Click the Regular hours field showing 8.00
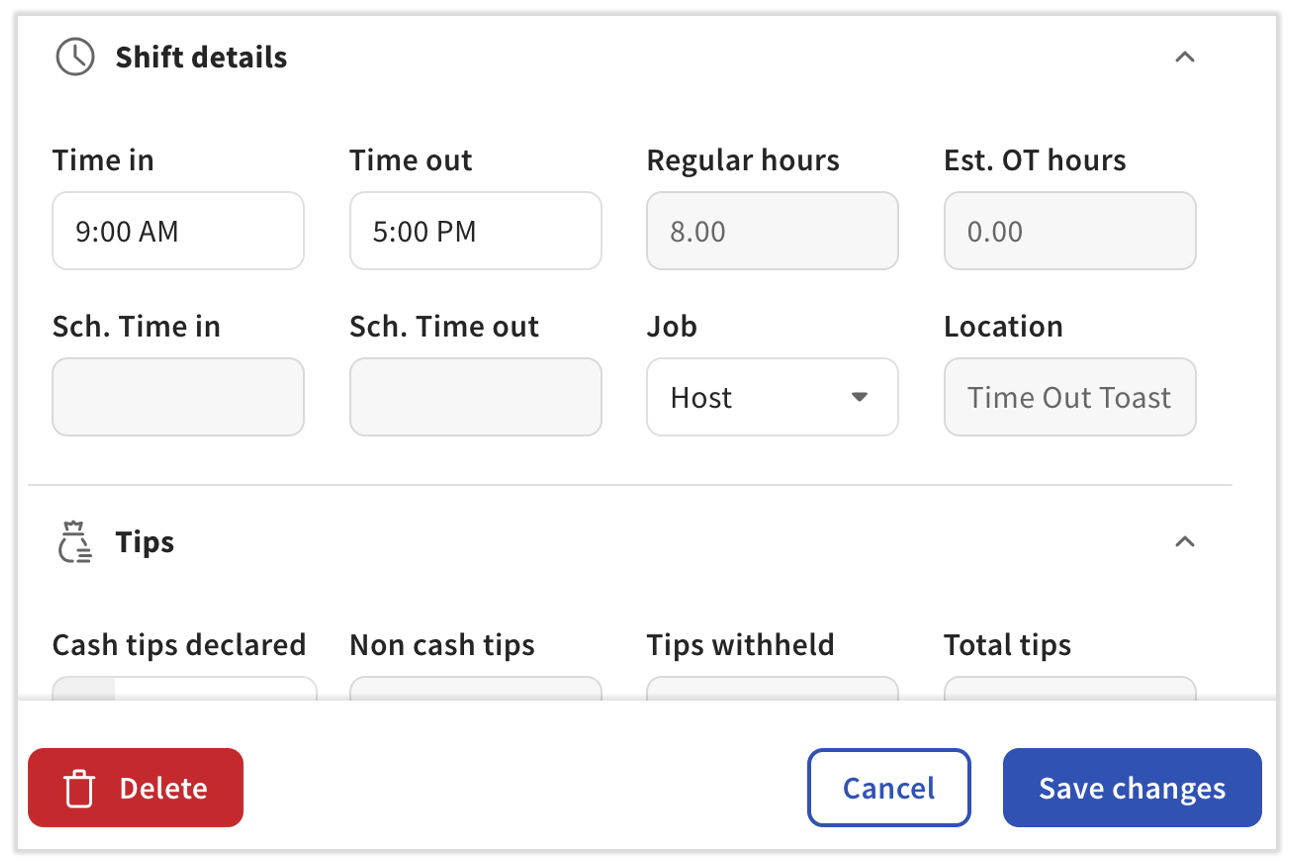This screenshot has height=864, width=1292. tap(772, 231)
